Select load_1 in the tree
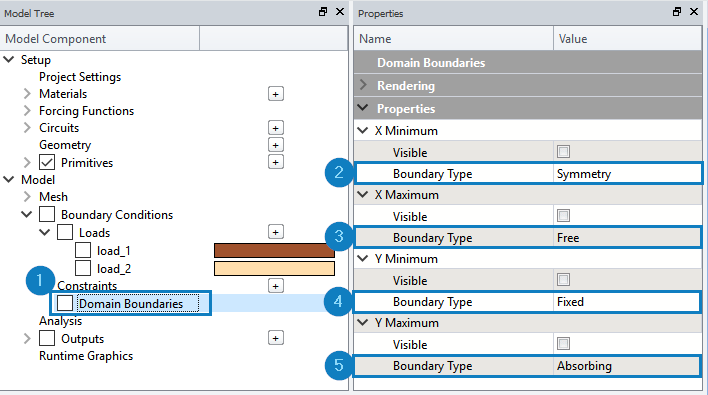Viewport: 708px width, 395px height. [113, 251]
